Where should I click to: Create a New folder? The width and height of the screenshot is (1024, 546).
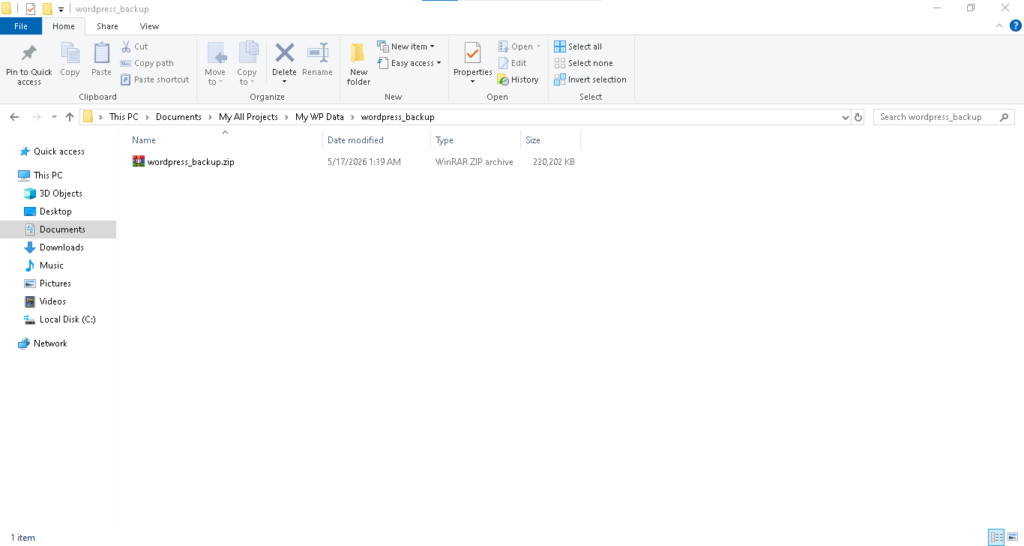tap(359, 63)
